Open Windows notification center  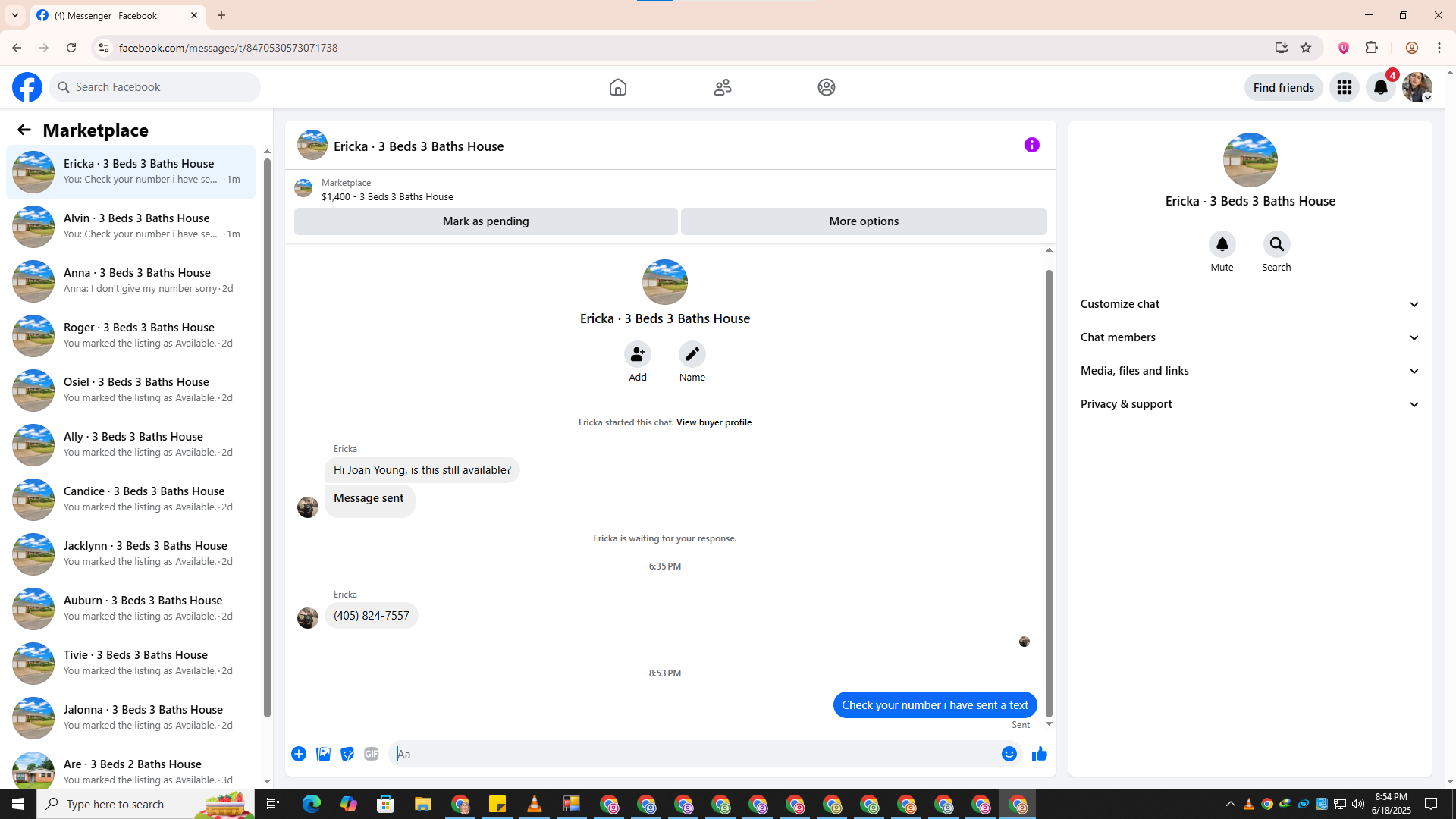pos(1432,804)
